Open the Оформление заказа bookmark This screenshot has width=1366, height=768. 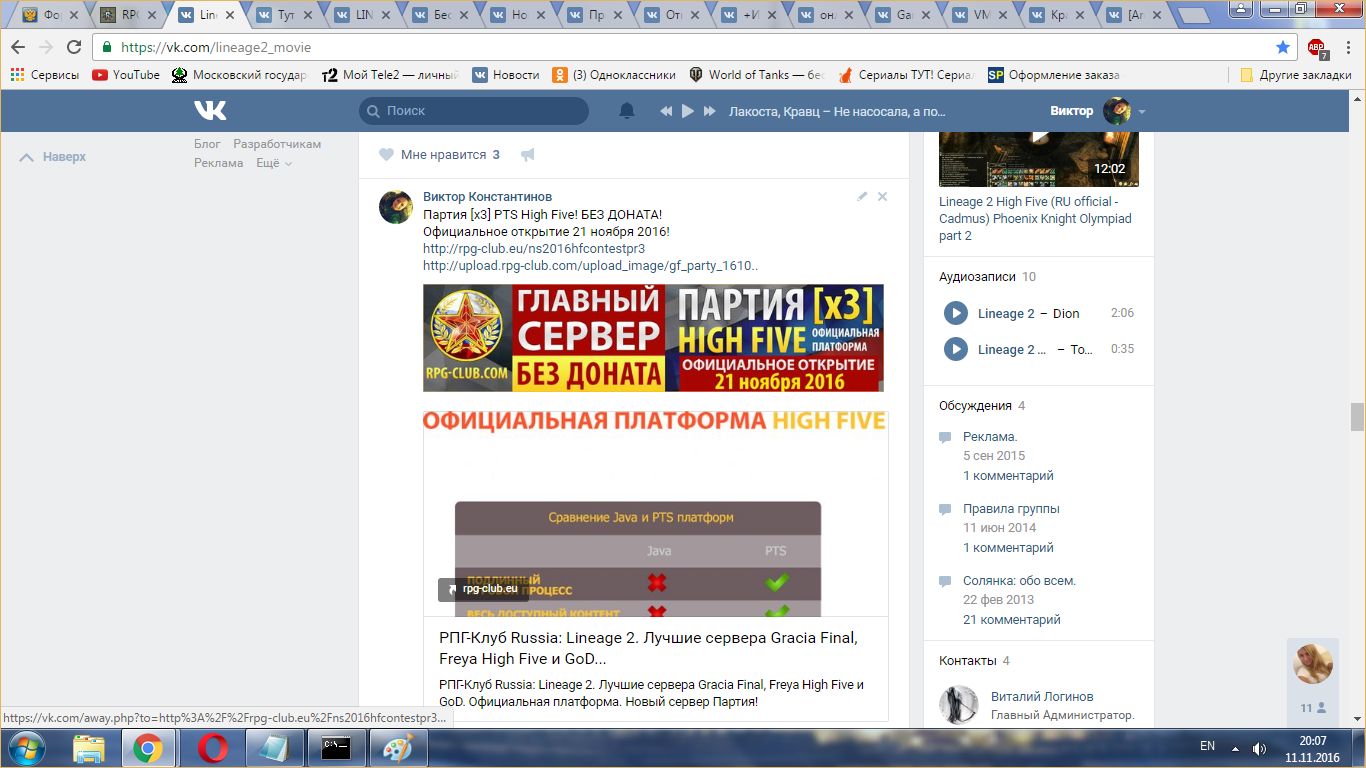click(1054, 75)
